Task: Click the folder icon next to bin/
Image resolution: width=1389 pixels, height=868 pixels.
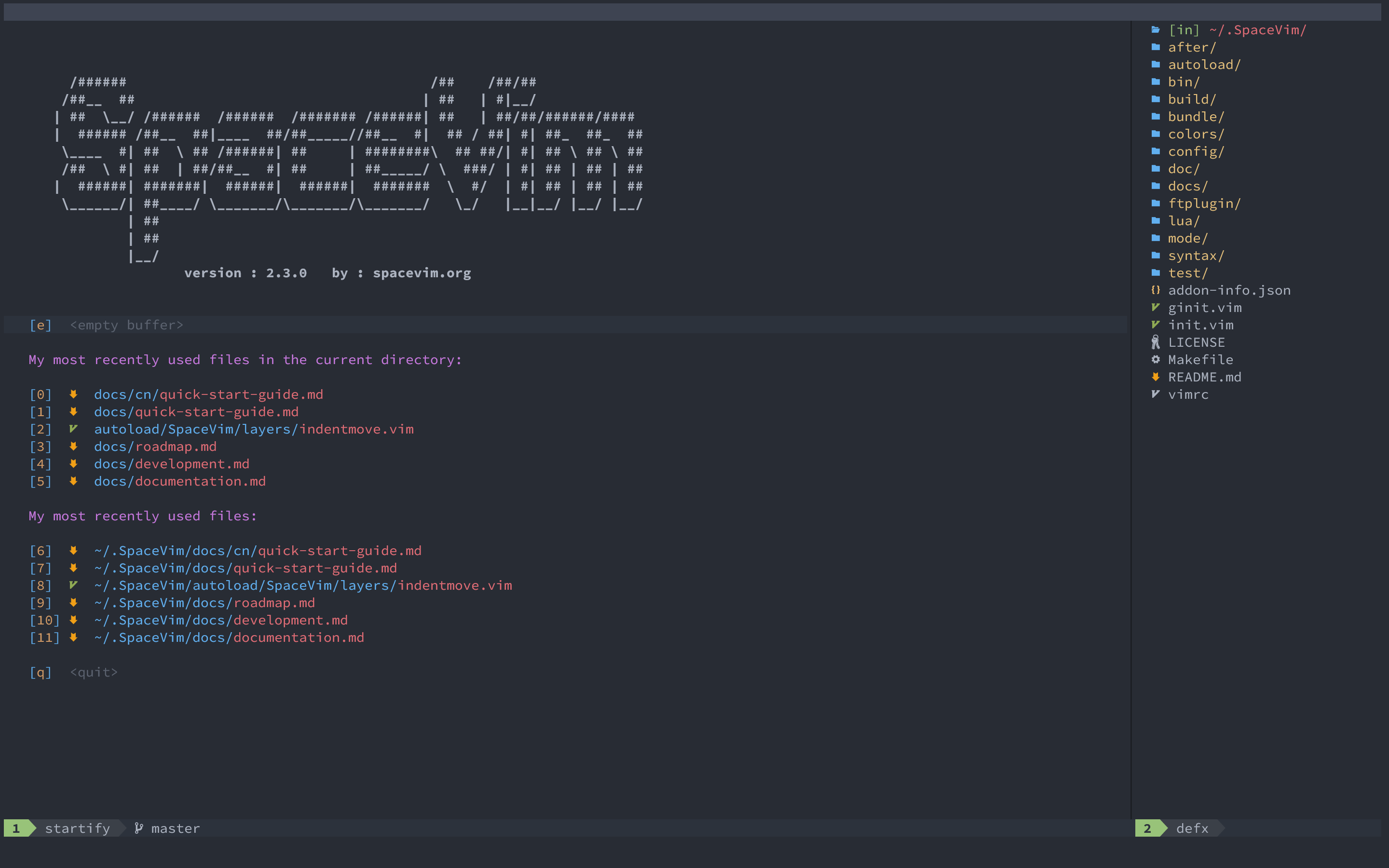Action: tap(1156, 81)
